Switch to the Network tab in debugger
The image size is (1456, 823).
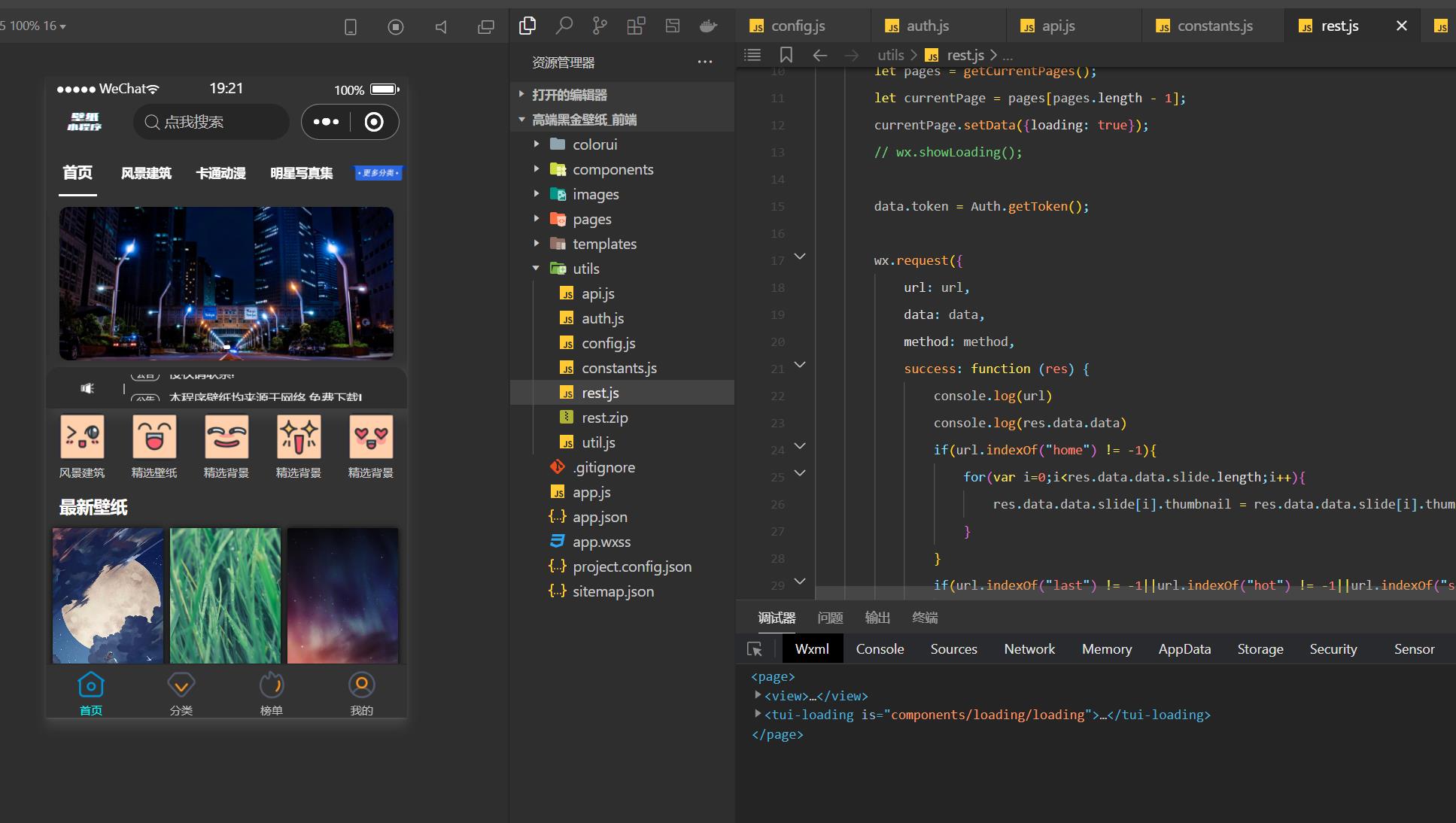1028,648
